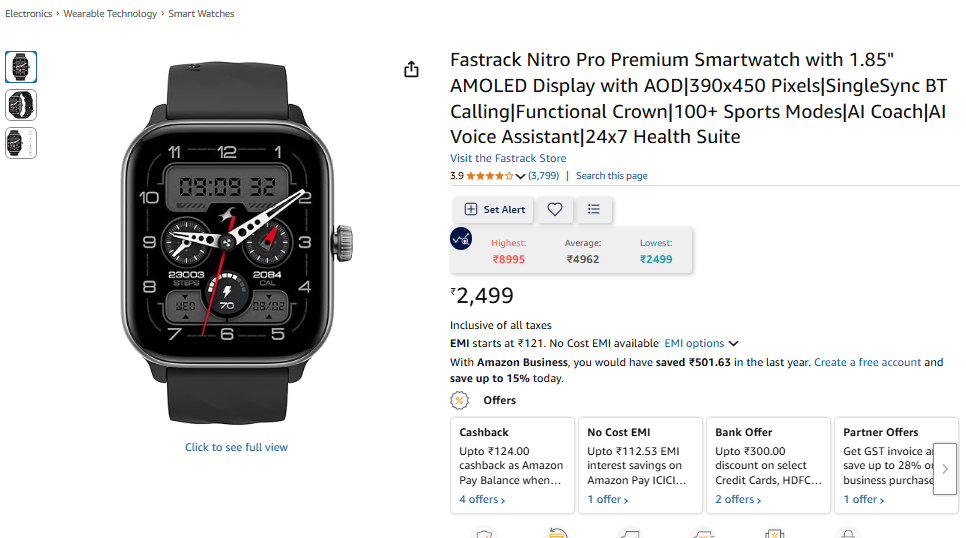Viewport: 966px width, 538px height.
Task: Expand the ratings breakdown chevron
Action: coord(520,177)
